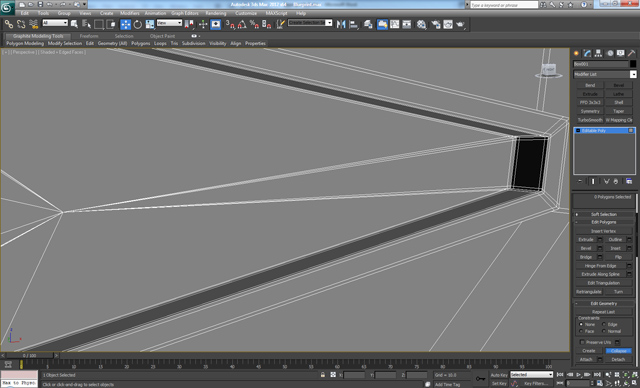The width and height of the screenshot is (640, 388).
Task: Click the Bind to Space Warp icon
Action: click(x=33, y=24)
